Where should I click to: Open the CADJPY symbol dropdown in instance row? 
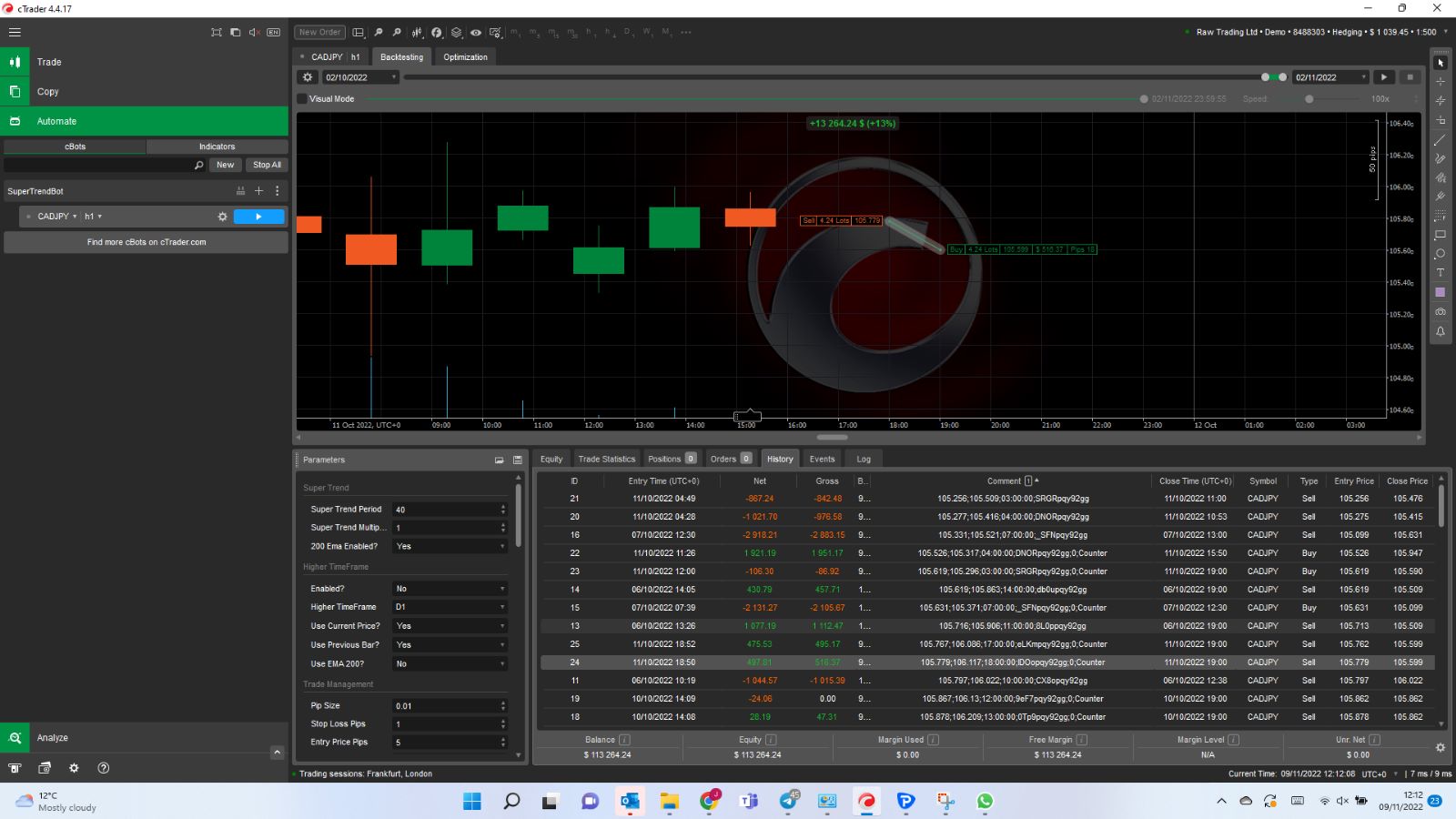click(x=56, y=217)
